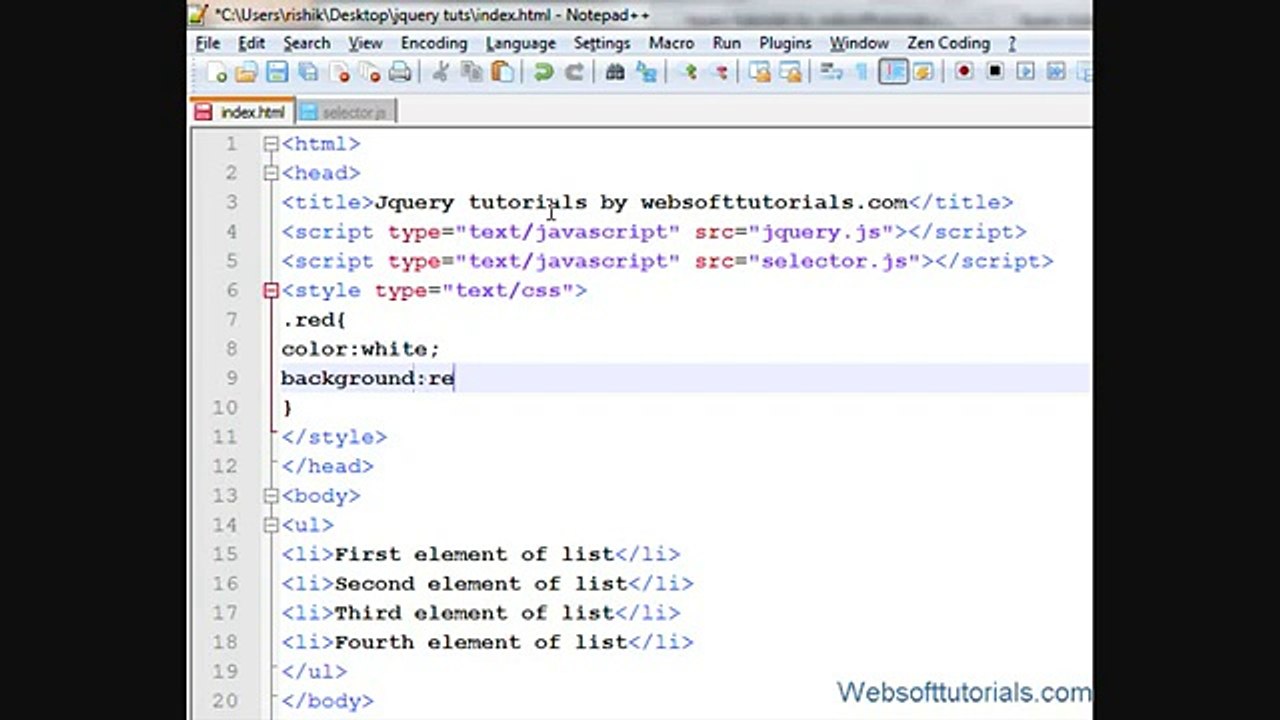Click the Third element of list line
This screenshot has height=720, width=1280.
click(480, 613)
